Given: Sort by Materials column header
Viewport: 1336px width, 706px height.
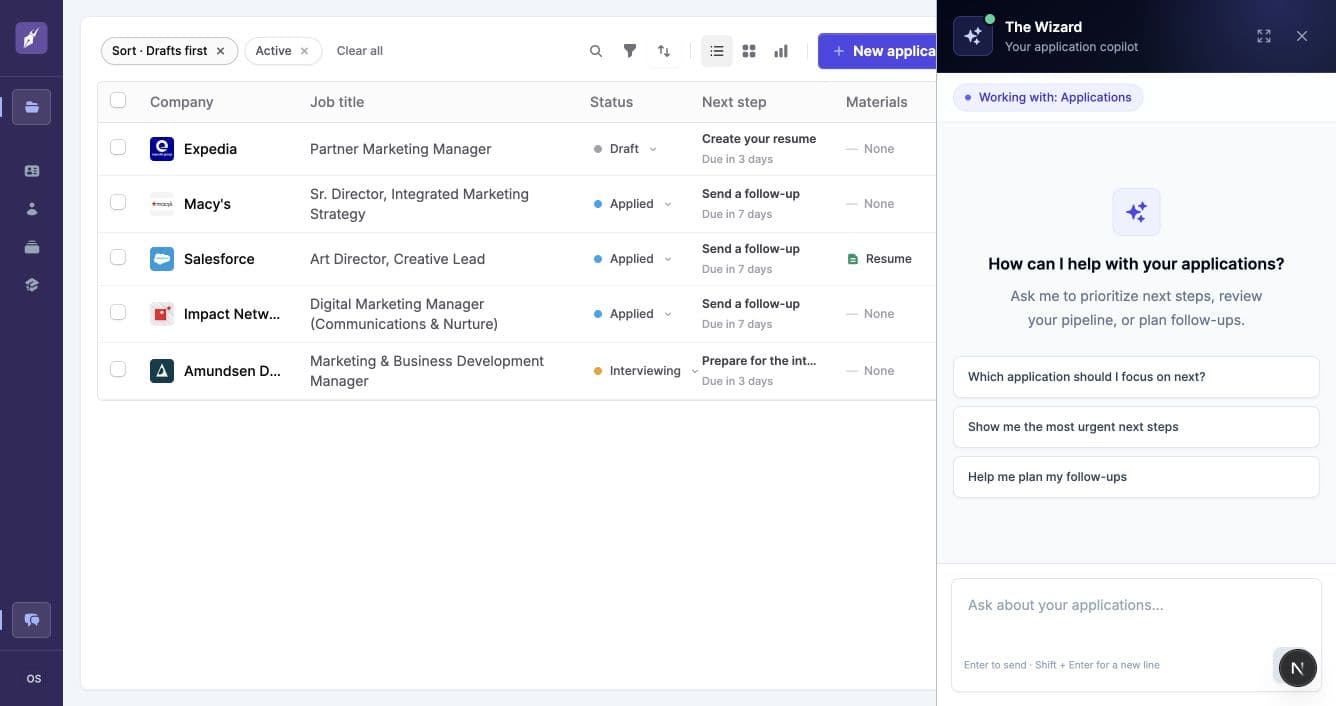Looking at the screenshot, I should tap(876, 102).
